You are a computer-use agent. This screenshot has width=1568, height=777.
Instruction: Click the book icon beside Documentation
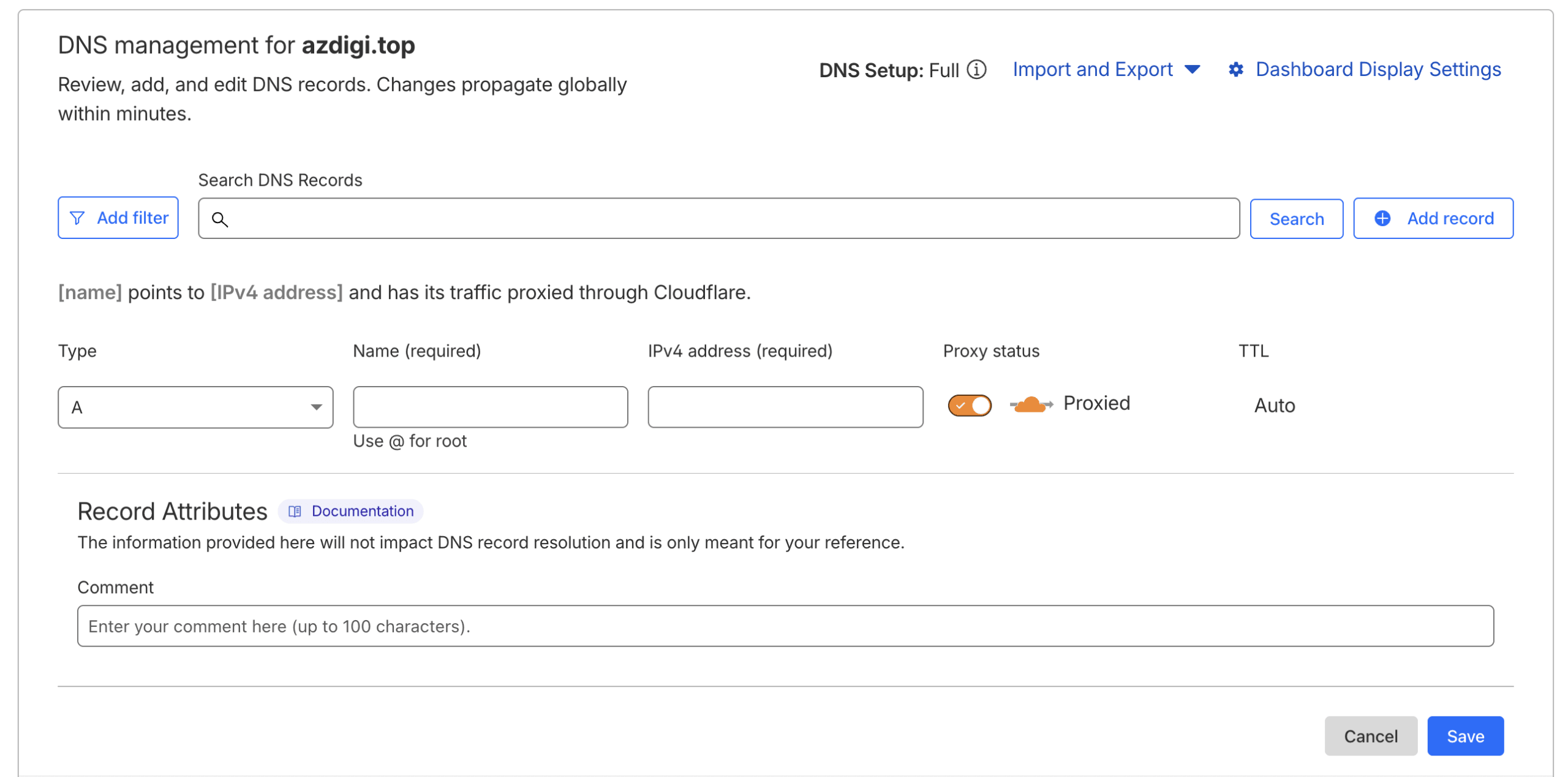click(x=296, y=510)
